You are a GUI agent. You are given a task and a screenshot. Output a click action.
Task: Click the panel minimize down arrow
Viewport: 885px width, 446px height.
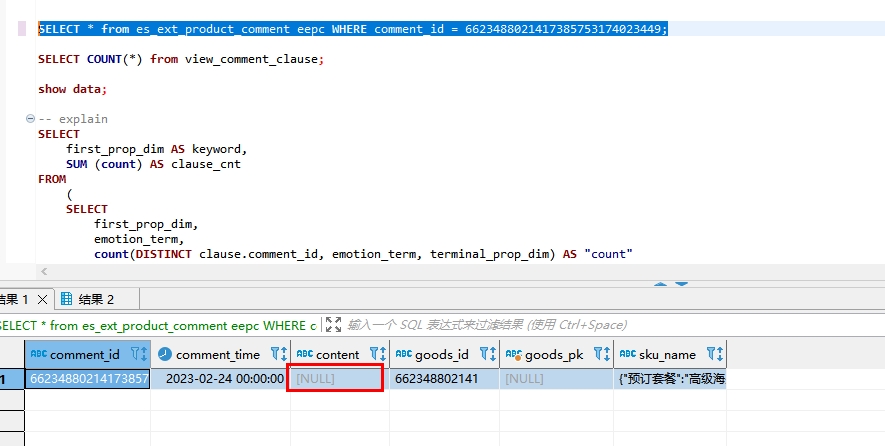(681, 284)
